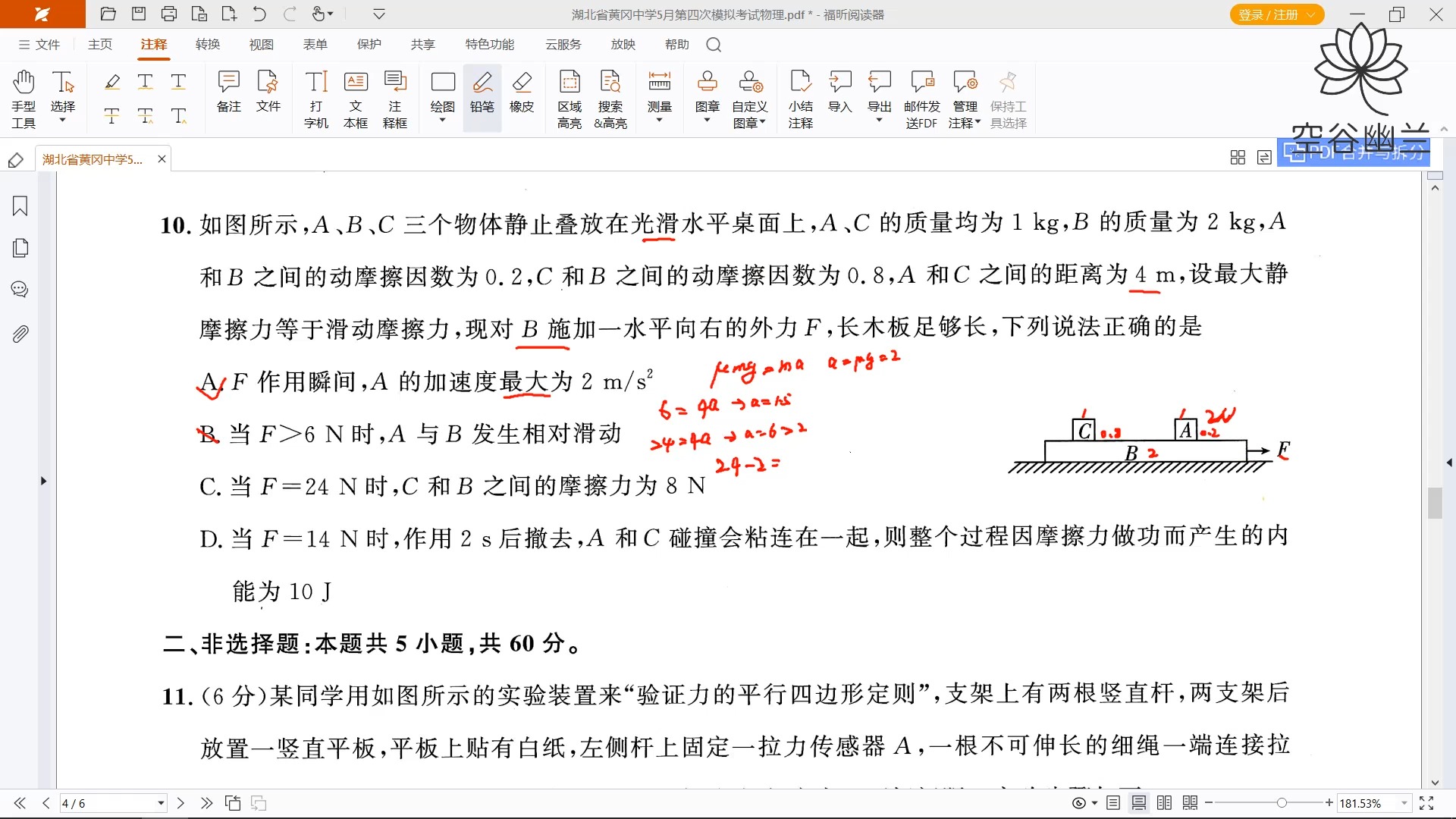
Task: Send comments by email FDF
Action: pos(921,99)
